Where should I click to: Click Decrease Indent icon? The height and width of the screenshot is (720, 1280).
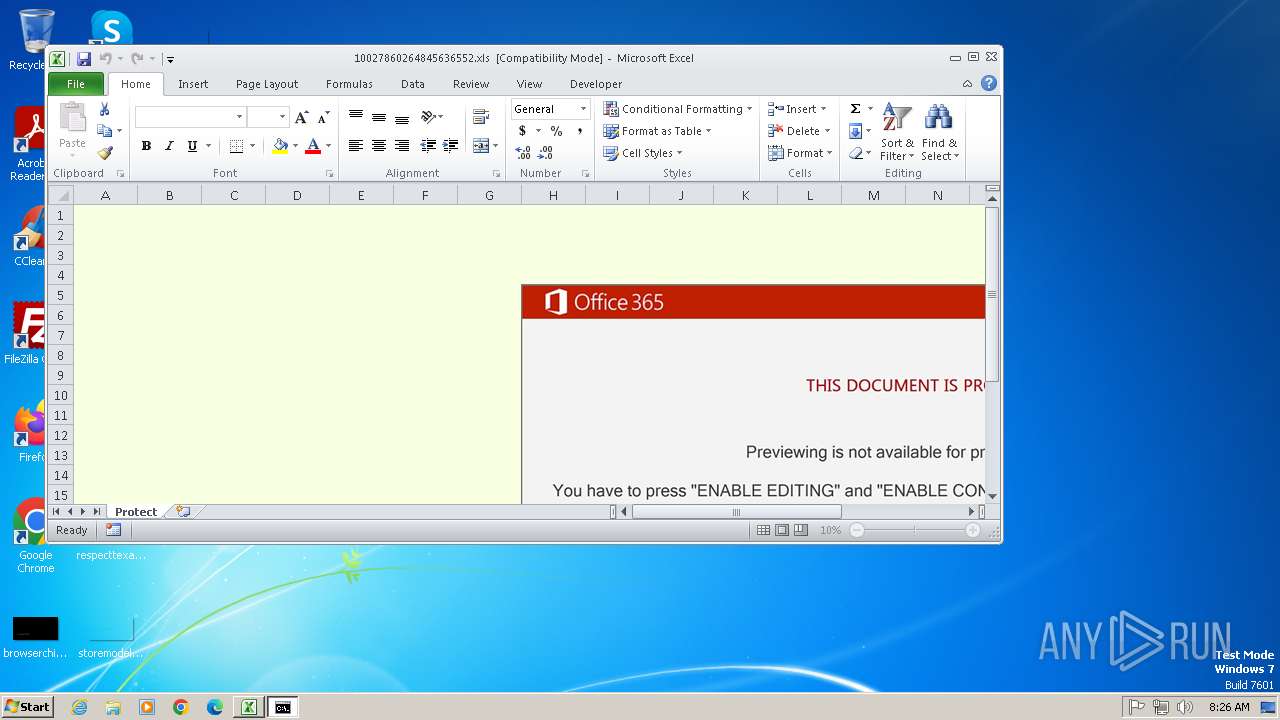click(428, 146)
